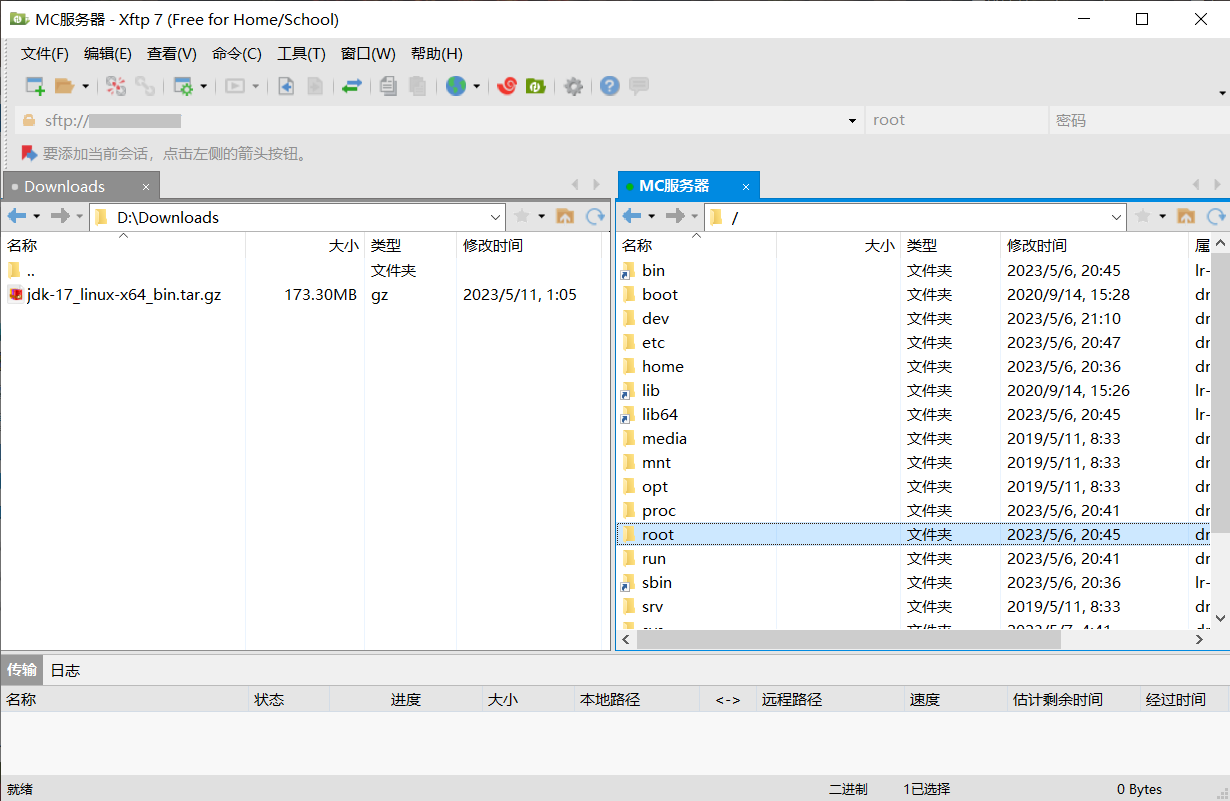Open the Xshell red swirl icon

pos(507,87)
